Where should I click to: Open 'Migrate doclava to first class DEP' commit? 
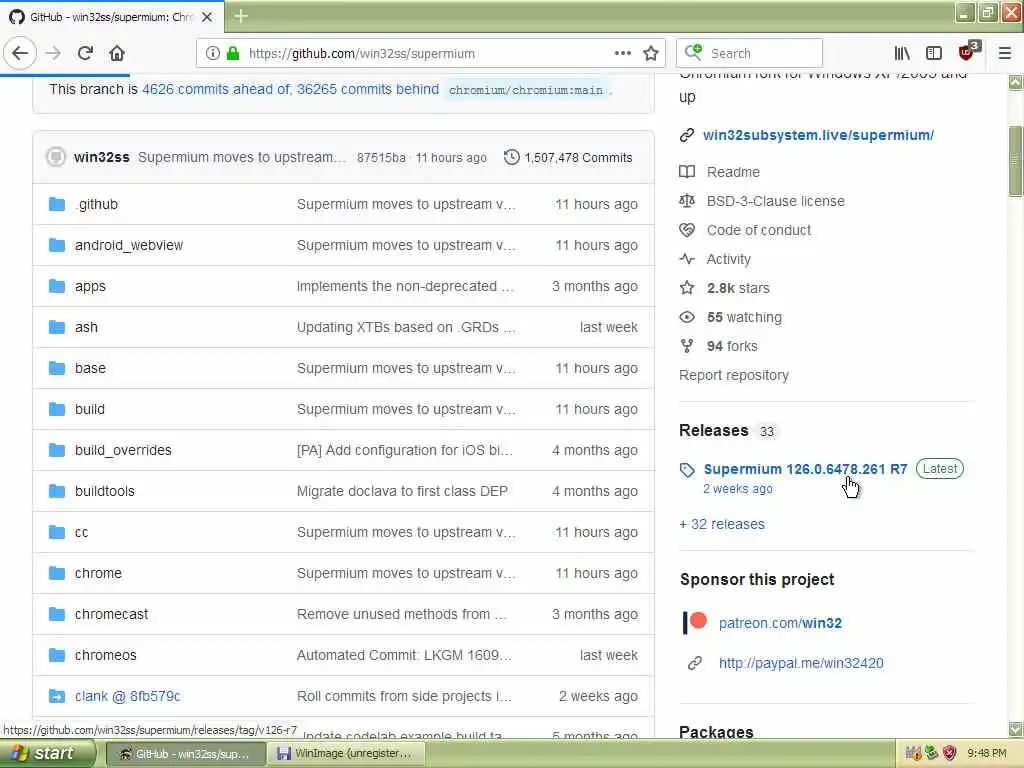(402, 491)
